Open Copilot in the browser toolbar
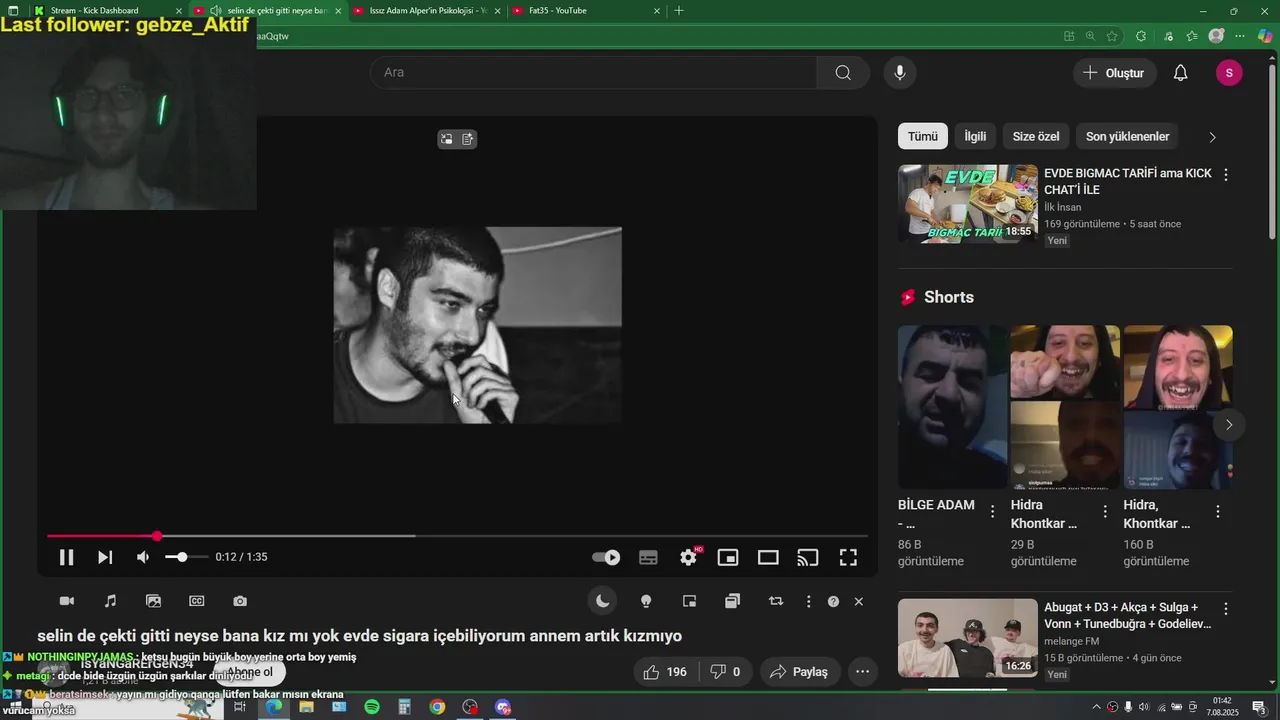The height and width of the screenshot is (720, 1280). click(x=1266, y=36)
